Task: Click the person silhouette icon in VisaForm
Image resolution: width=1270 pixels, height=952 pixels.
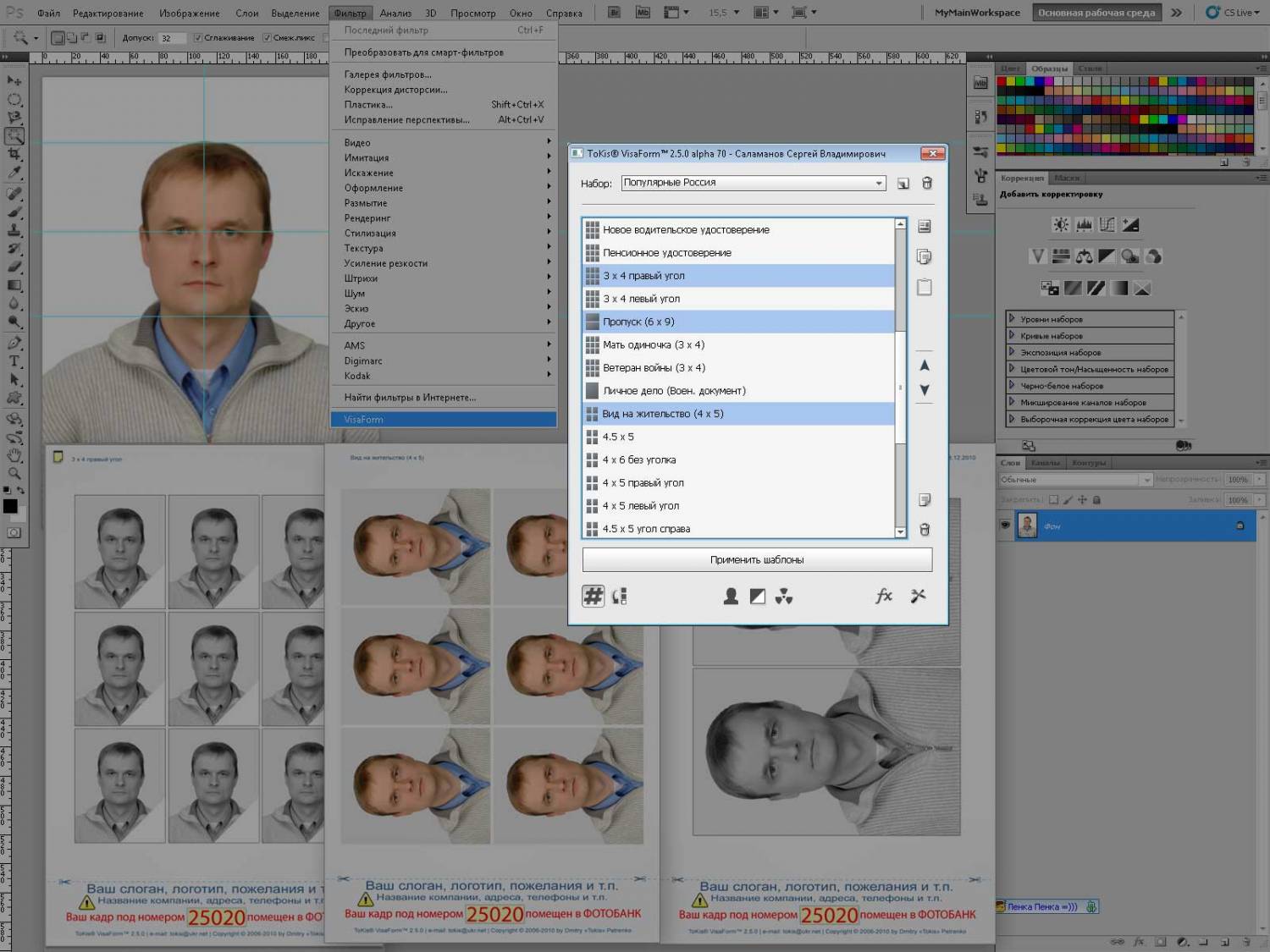Action: (x=731, y=597)
